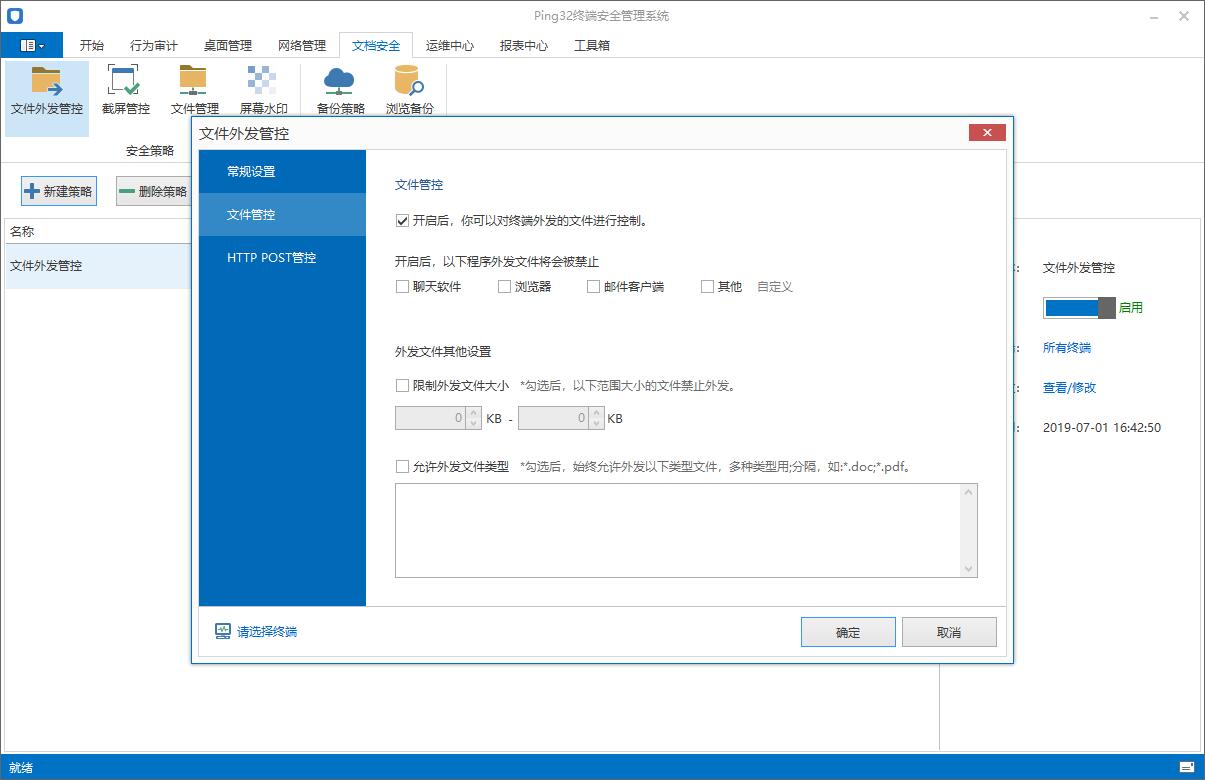Image resolution: width=1205 pixels, height=780 pixels.
Task: Increase the minimum file size stepper
Action: 474,412
